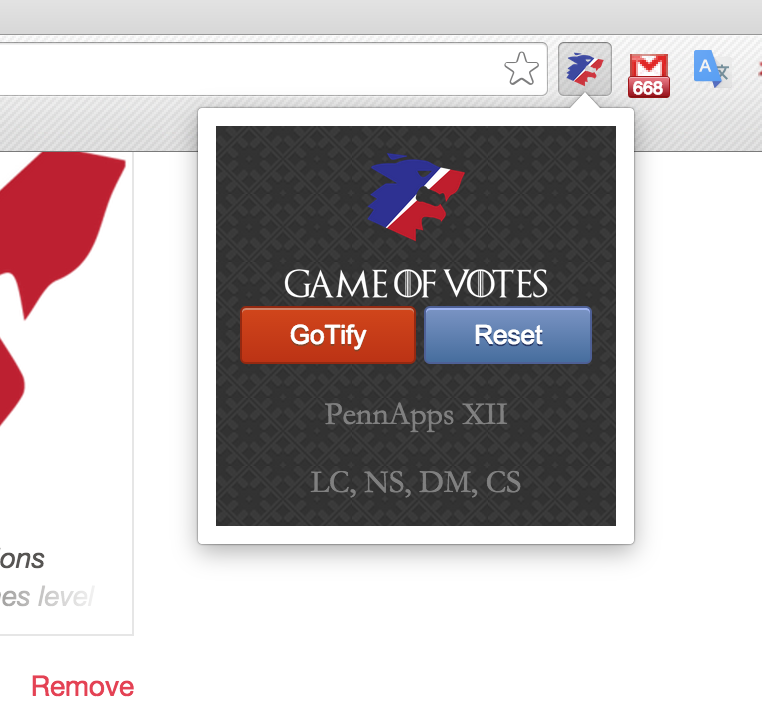Click the red Remove link
This screenshot has height=722, width=762.
(x=83, y=687)
